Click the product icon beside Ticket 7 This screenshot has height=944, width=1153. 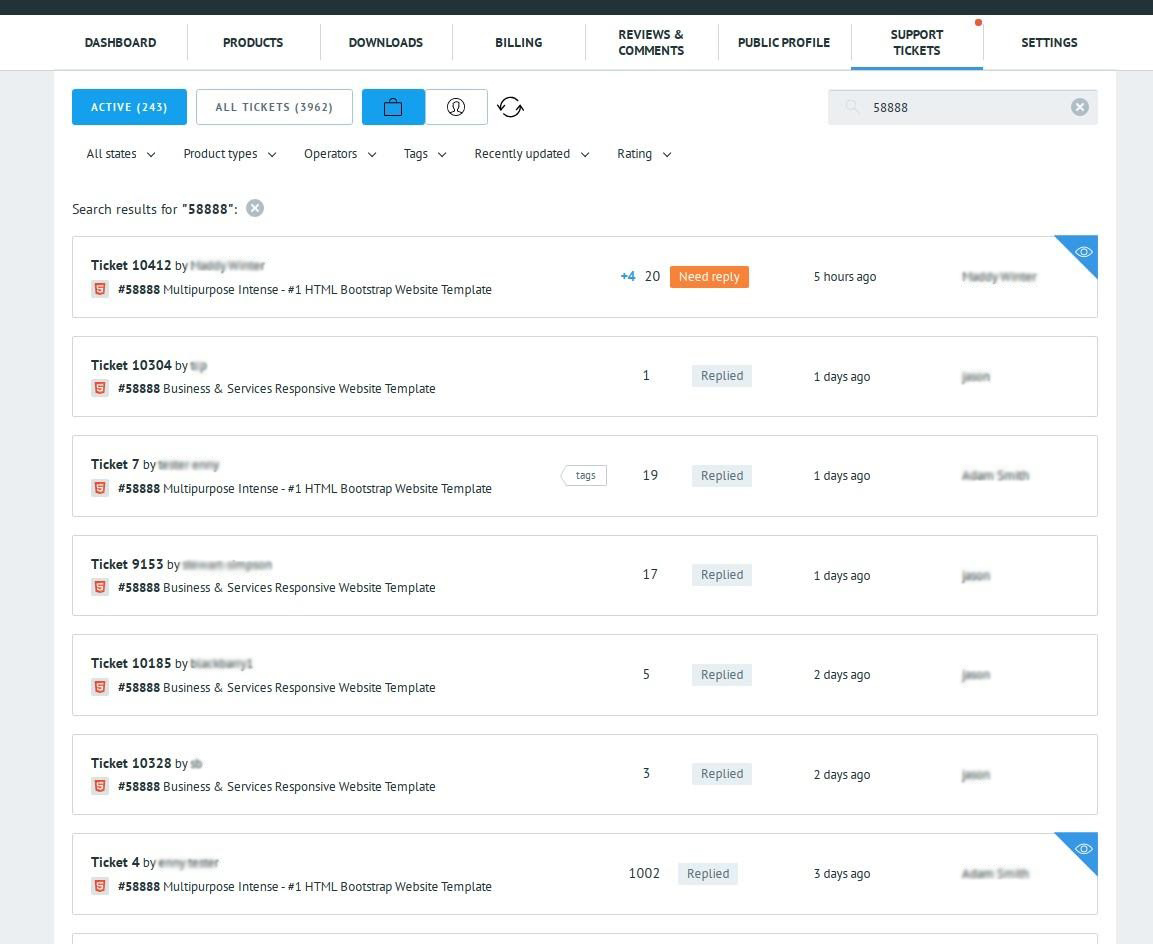(x=99, y=488)
